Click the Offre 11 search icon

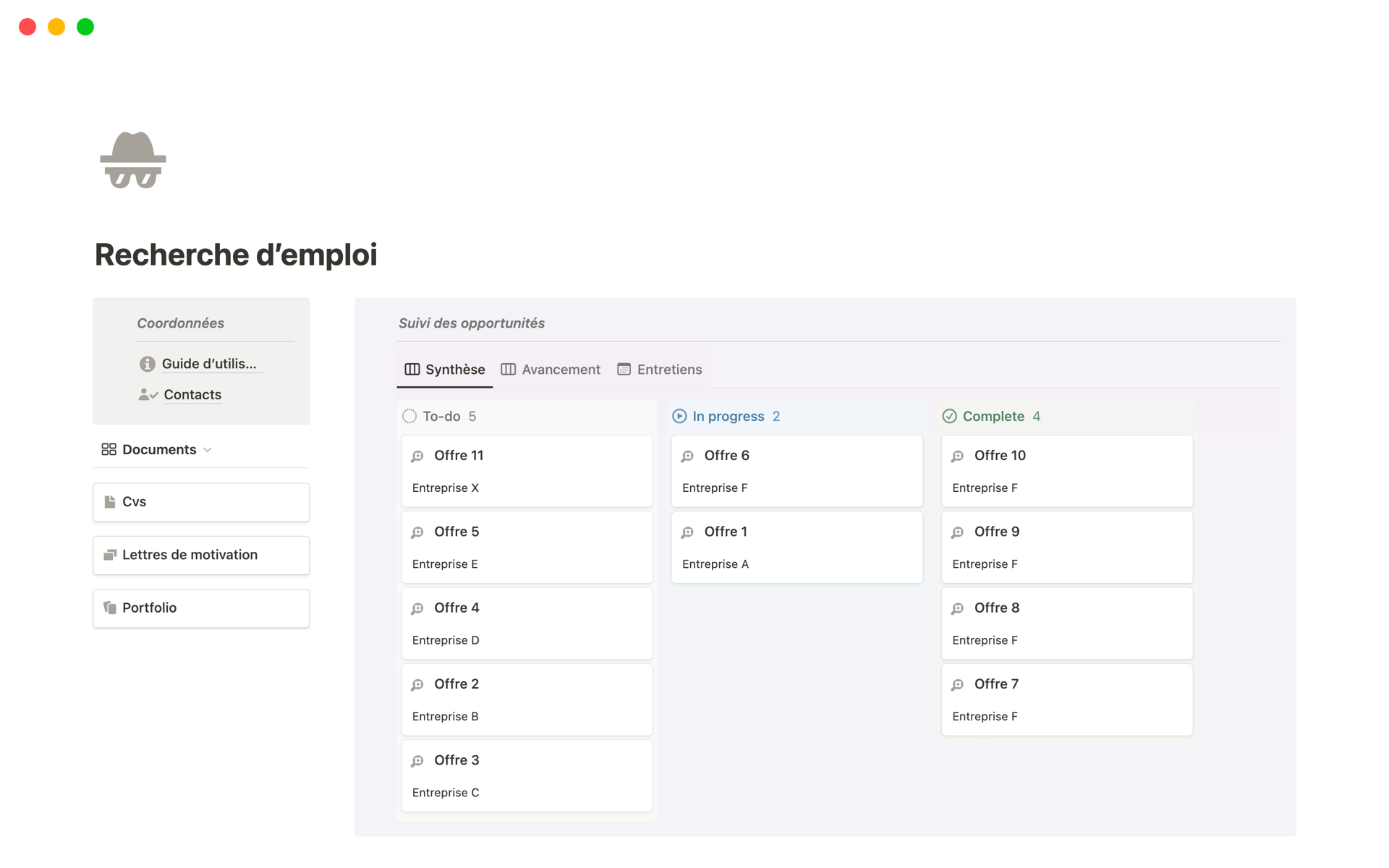click(x=417, y=456)
